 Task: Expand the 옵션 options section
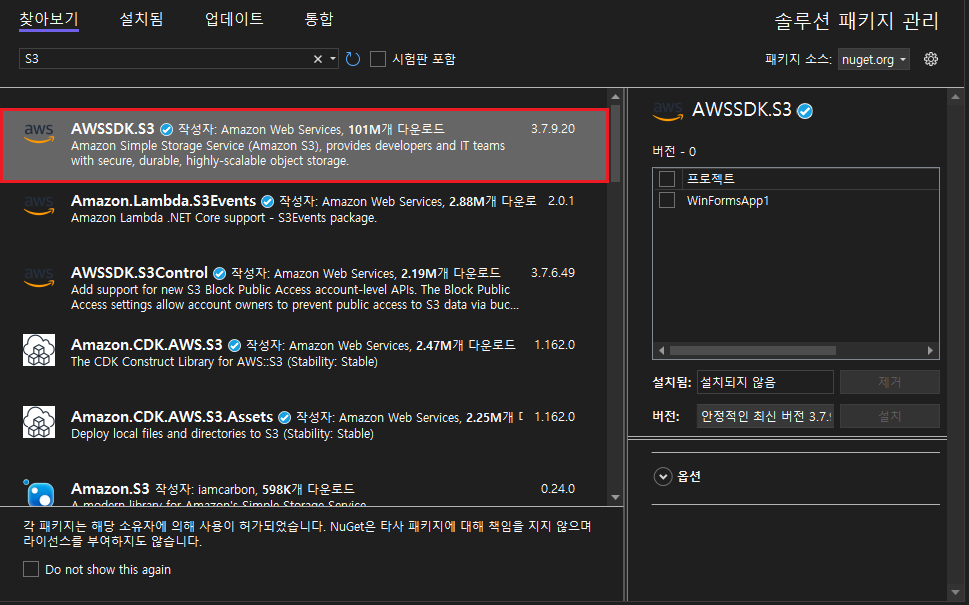tap(662, 476)
